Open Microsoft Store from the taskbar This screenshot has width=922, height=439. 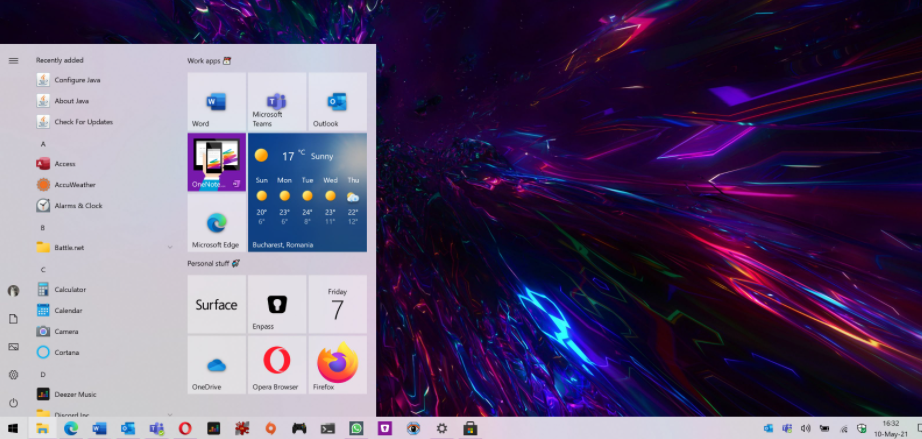470,428
